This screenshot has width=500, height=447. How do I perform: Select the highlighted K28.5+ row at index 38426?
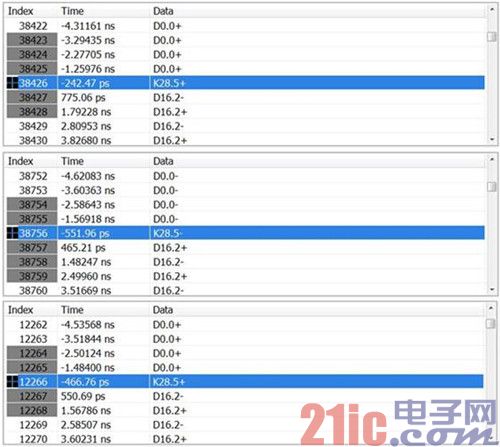click(245, 83)
